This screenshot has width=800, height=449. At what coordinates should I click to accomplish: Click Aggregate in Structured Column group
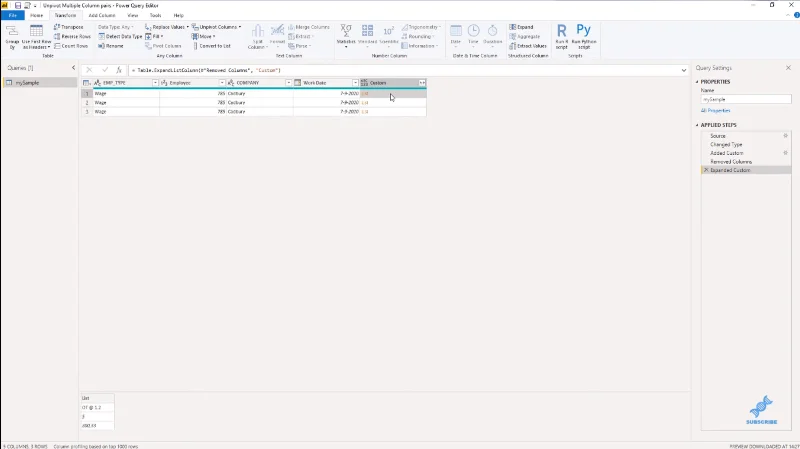524,37
